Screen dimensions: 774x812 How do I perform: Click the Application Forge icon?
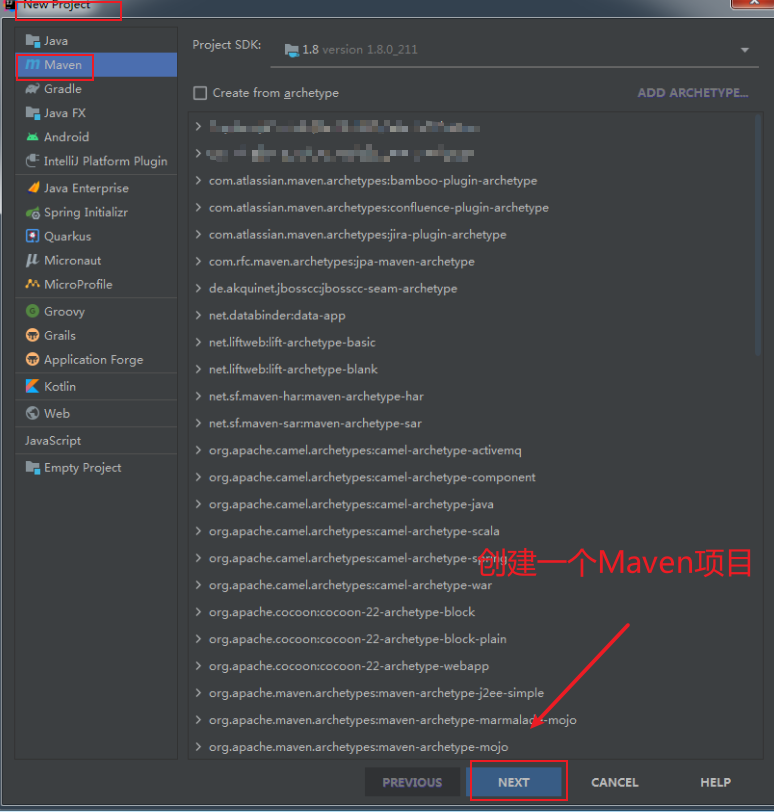click(32, 359)
